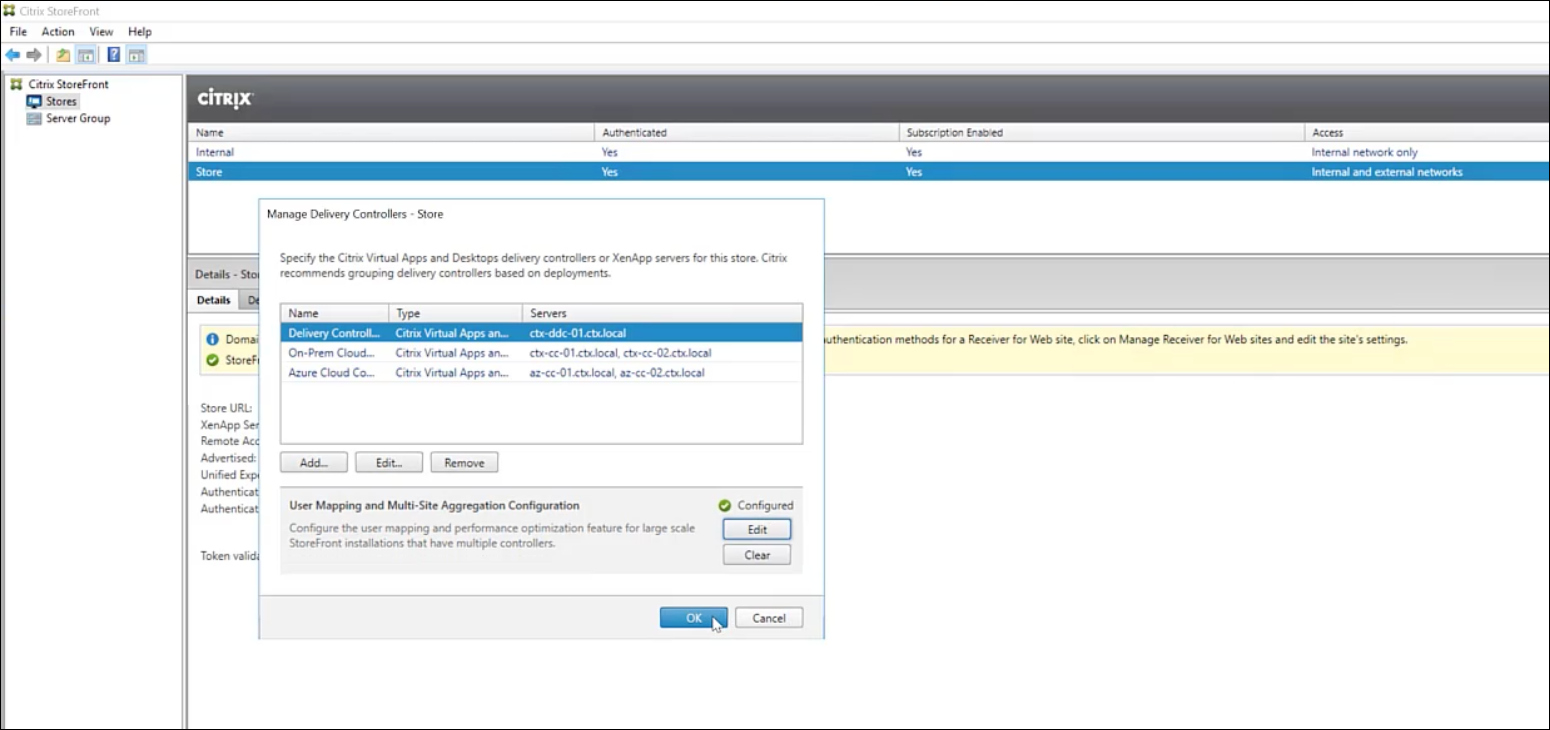Click the Authenticated column header

(x=746, y=132)
